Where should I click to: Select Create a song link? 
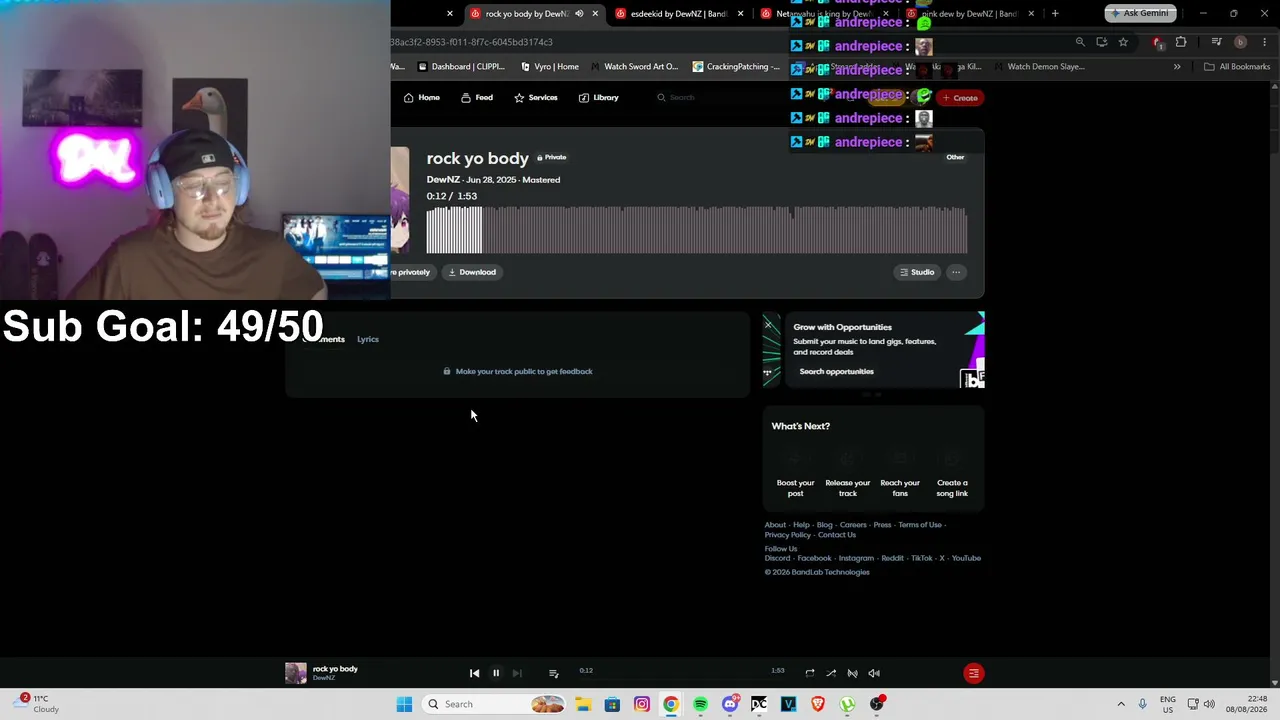tap(952, 471)
